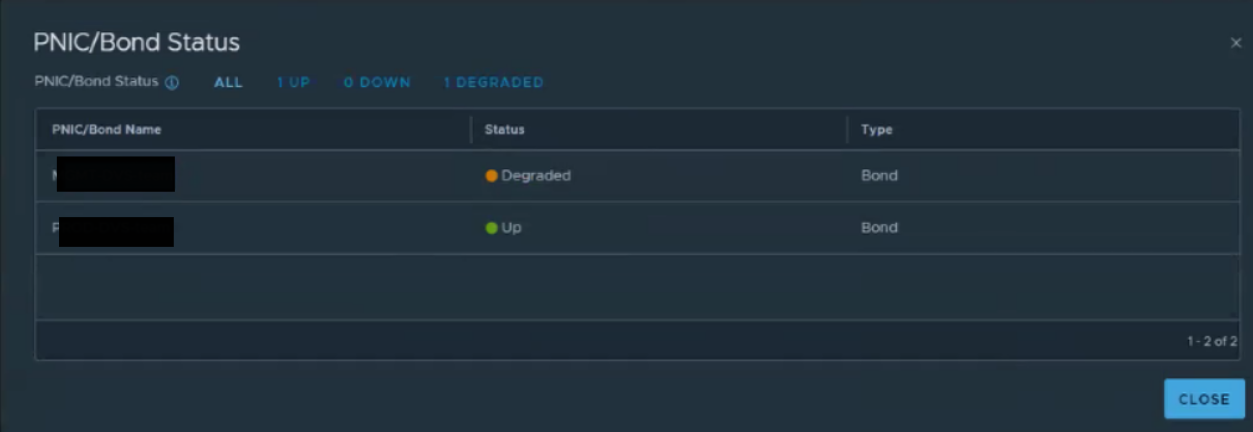
Task: Close the dialog with the X icon
Action: 1236,43
